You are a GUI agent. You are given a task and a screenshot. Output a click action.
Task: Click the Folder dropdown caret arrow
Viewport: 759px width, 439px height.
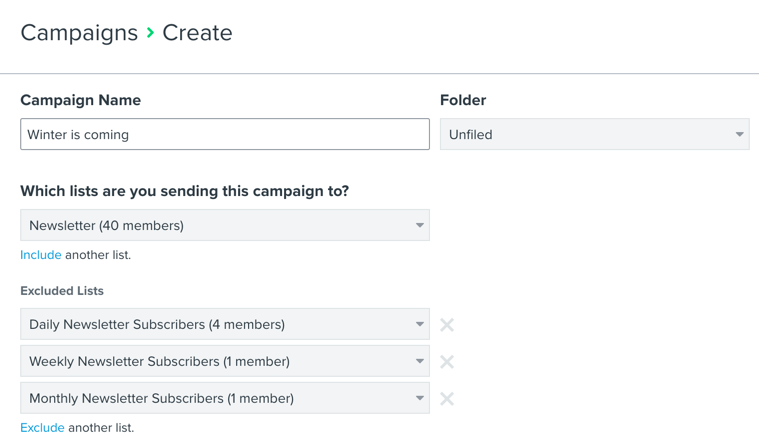(739, 134)
